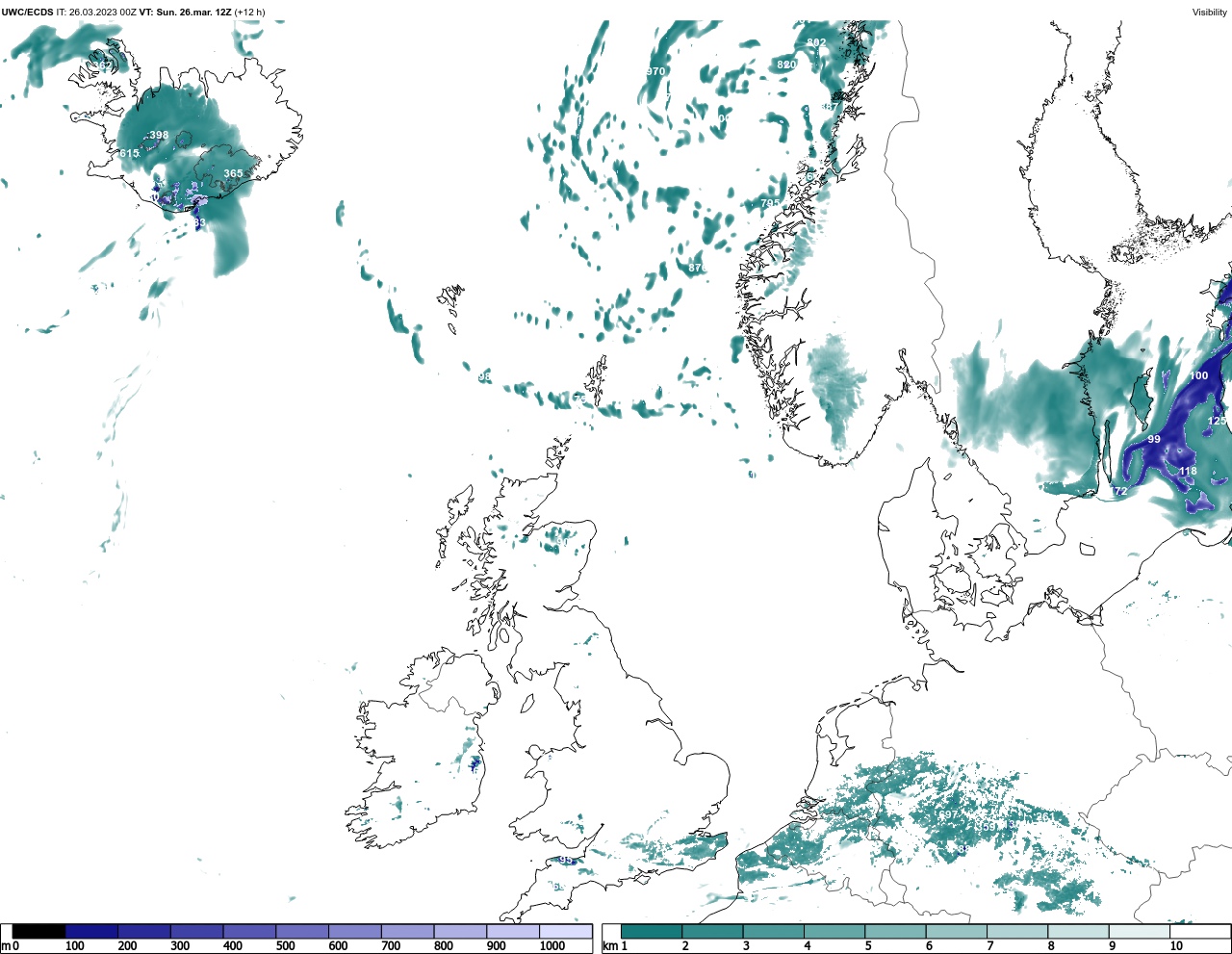Click the 'VT: Sun. 26.mar. 12Z' valid time
The width and height of the screenshot is (1232, 954).
185,13
